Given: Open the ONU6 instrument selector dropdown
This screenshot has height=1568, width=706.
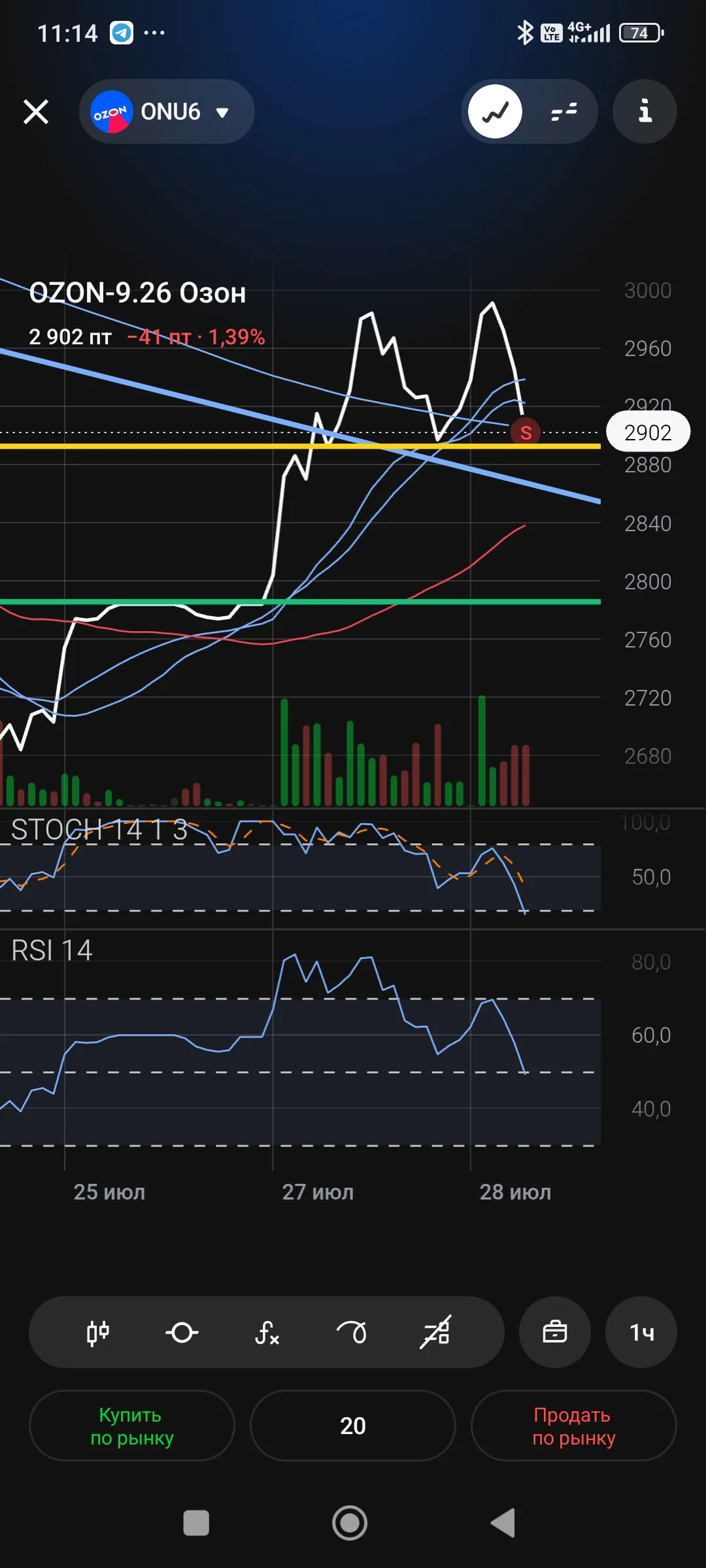Looking at the screenshot, I should coord(167,112).
